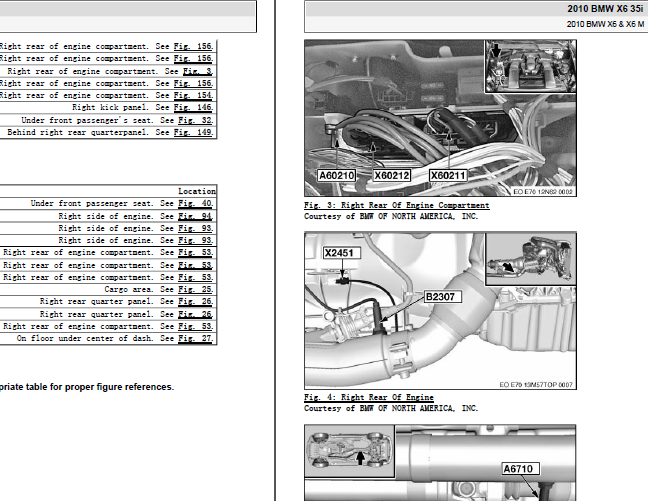Click the engine inset thumbnail in Fig. 4
This screenshot has width=648, height=501.
point(531,259)
